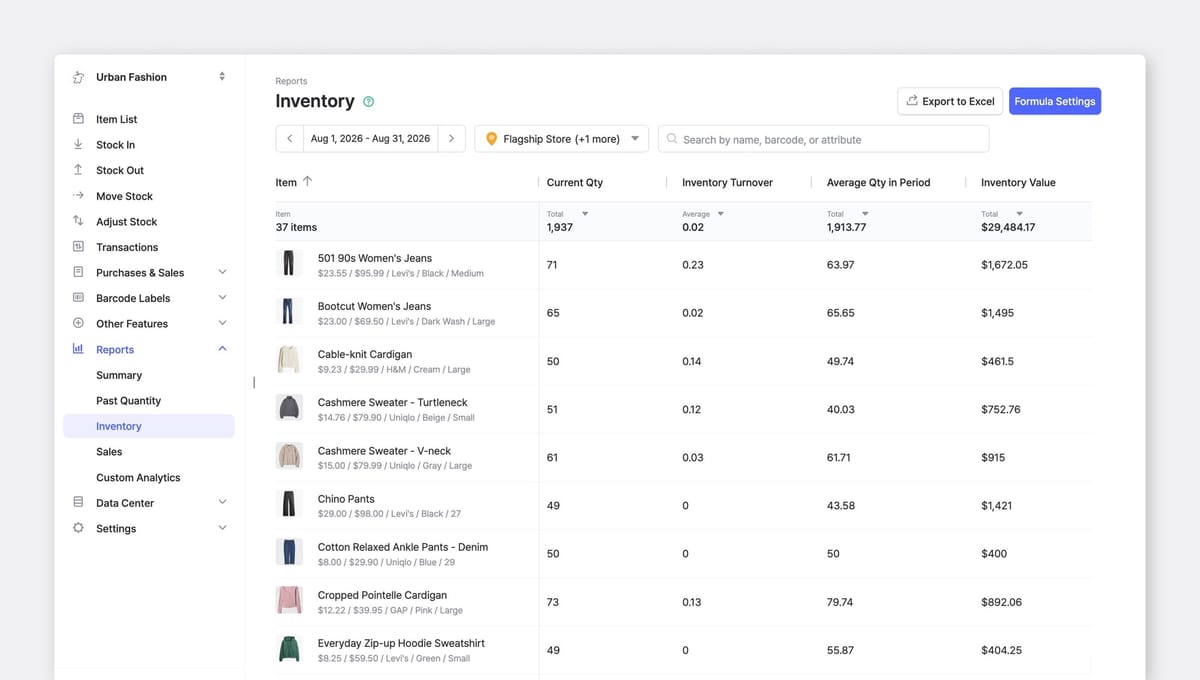Open the Cropped Pointelle Cardigan thumbnail

[x=289, y=601]
